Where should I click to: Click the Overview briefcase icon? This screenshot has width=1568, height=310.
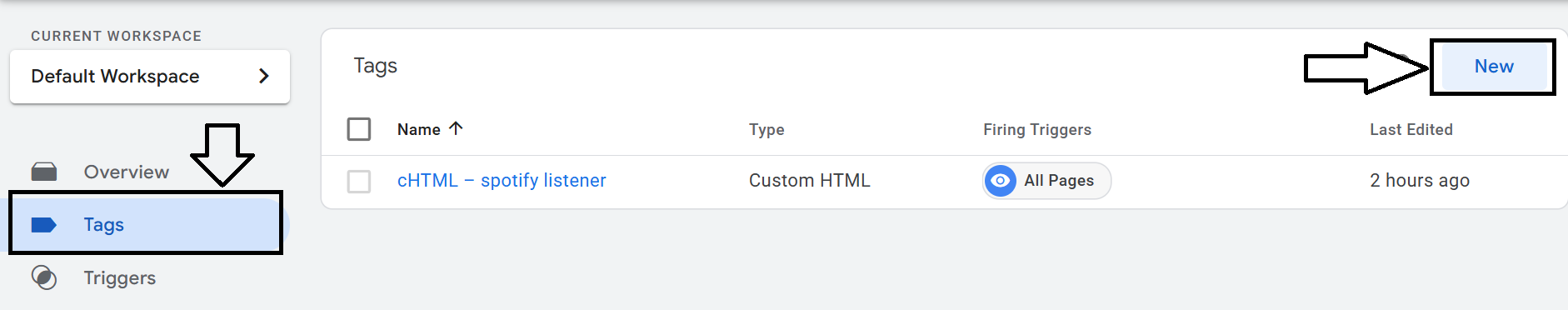tap(44, 172)
